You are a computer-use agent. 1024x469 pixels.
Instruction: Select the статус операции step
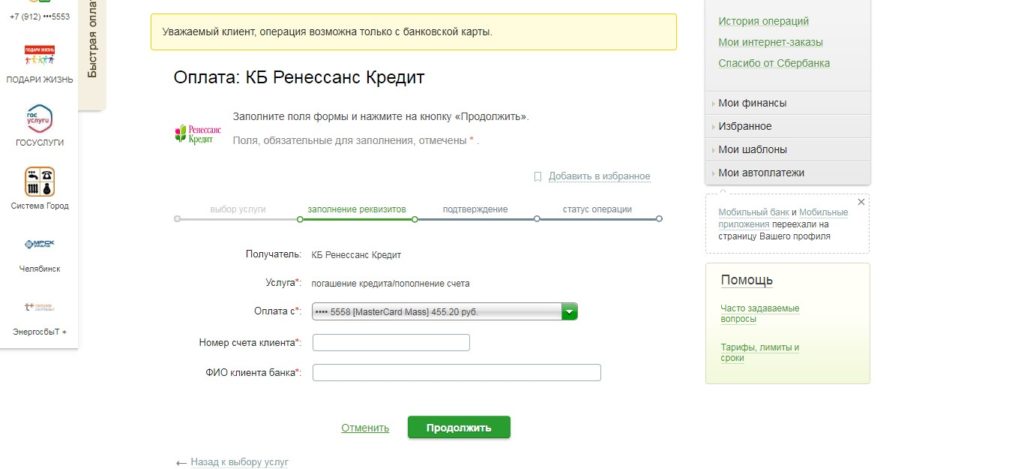tap(597, 209)
